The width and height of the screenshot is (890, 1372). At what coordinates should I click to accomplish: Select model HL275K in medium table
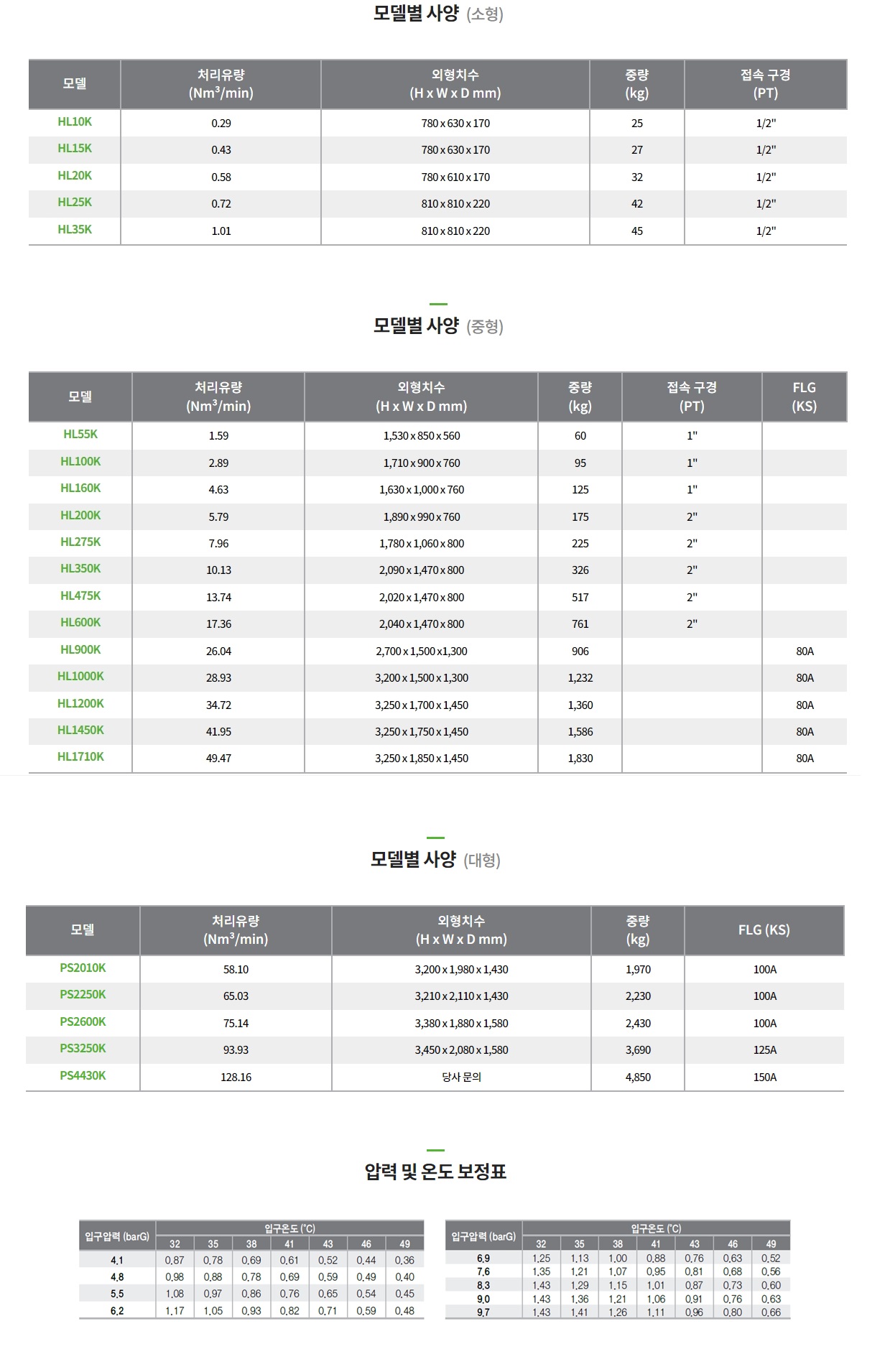80,542
